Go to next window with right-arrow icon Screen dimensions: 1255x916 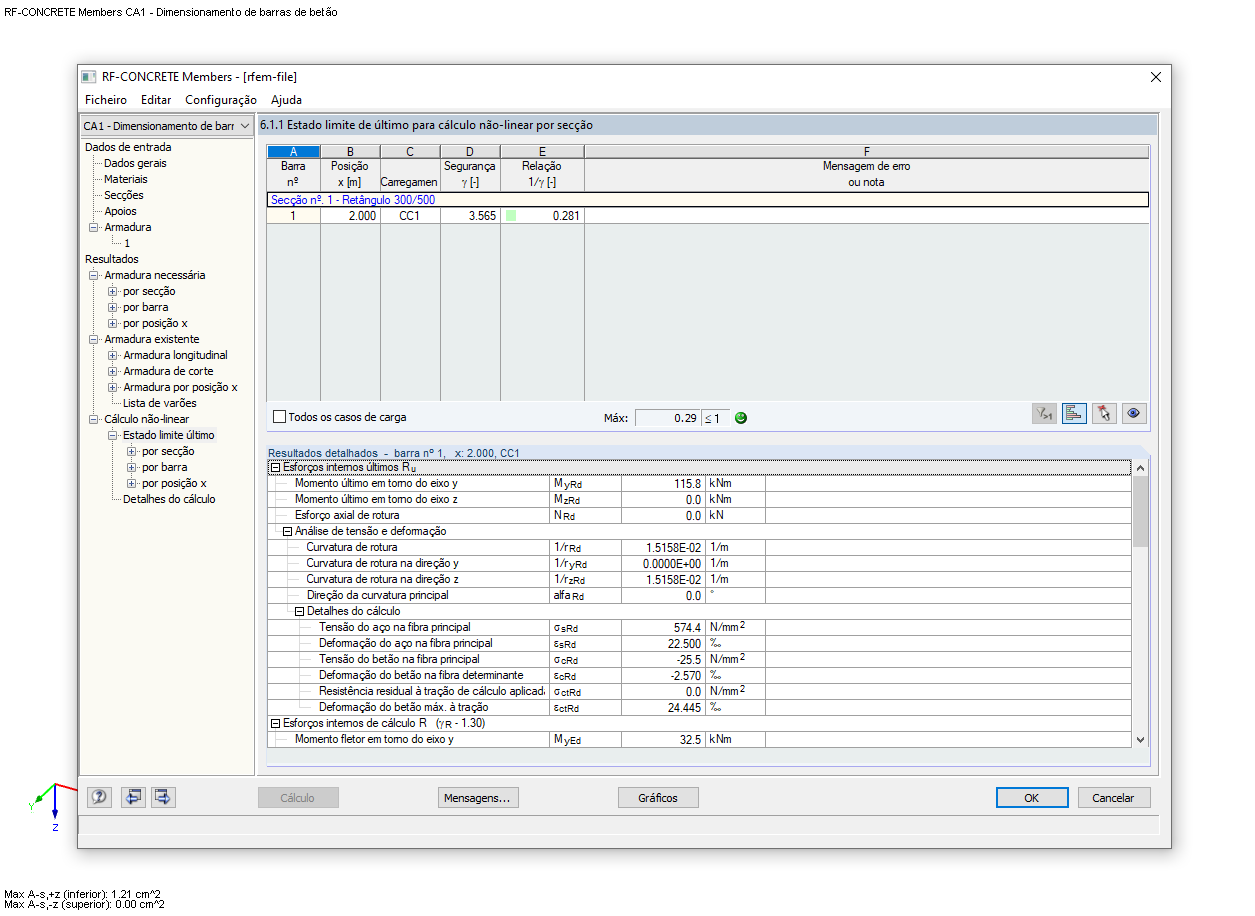[164, 797]
